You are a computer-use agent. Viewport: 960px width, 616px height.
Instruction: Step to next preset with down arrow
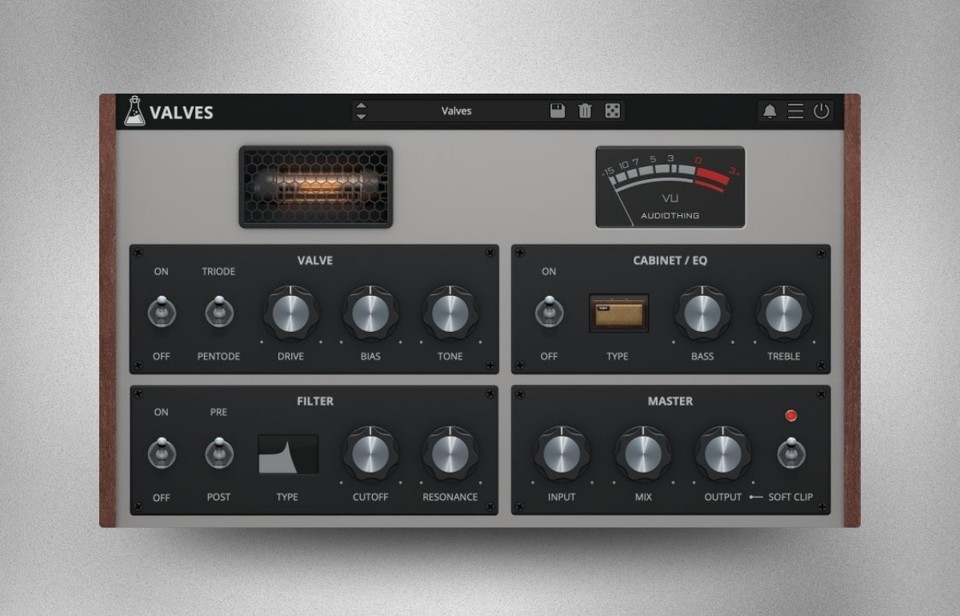tap(361, 116)
